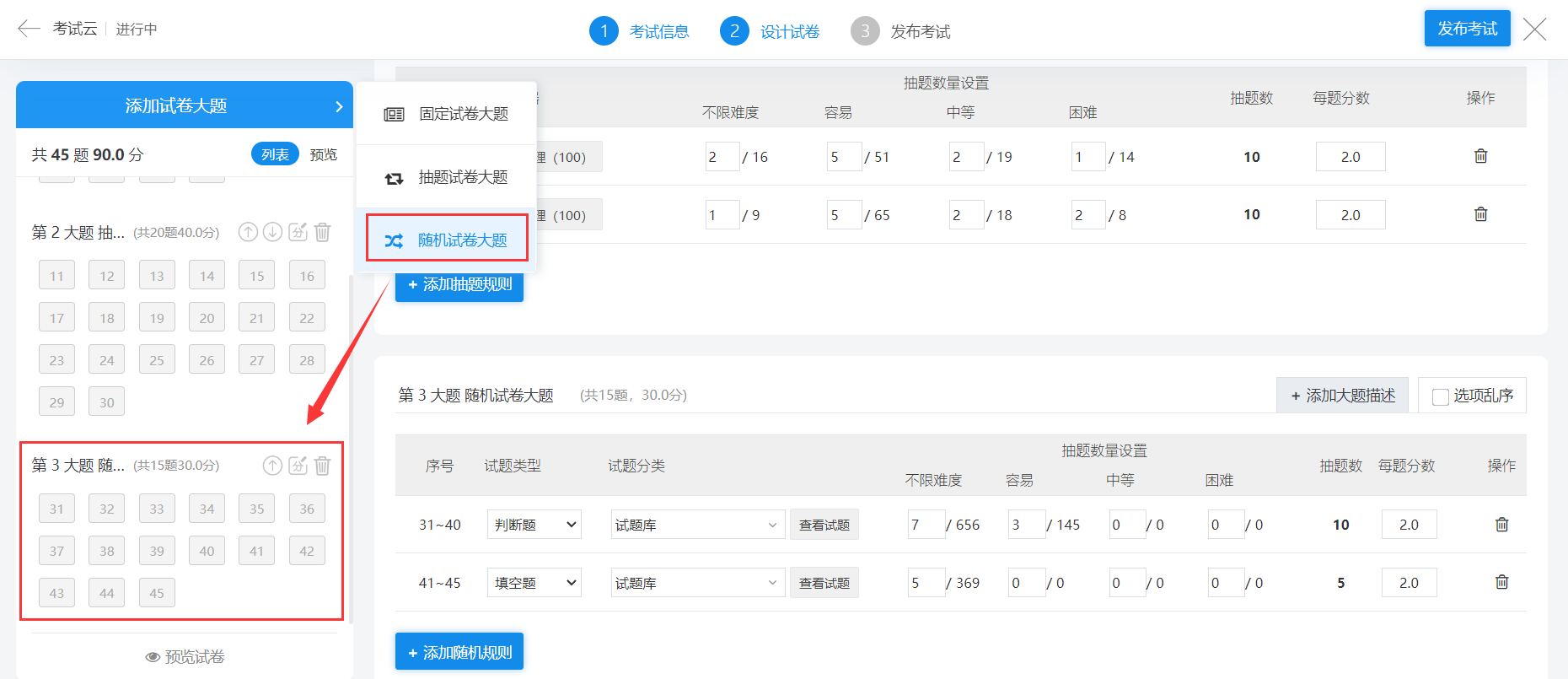The width and height of the screenshot is (1568, 679).
Task: Select question number 35 in the sidebar
Action: 257,509
